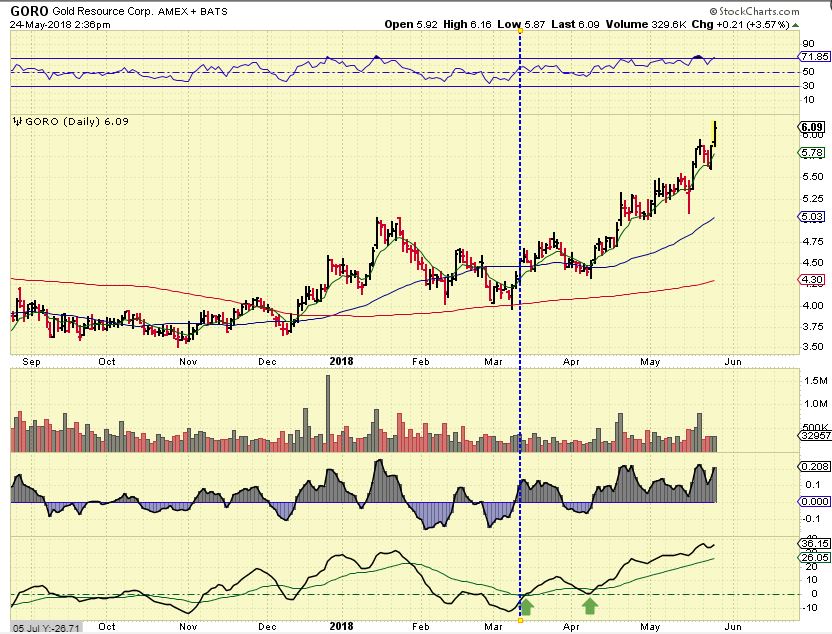Viewport: 832px width, 634px height.
Task: Click the candlestick icon before GORO (Daily)
Action: [x=18, y=121]
